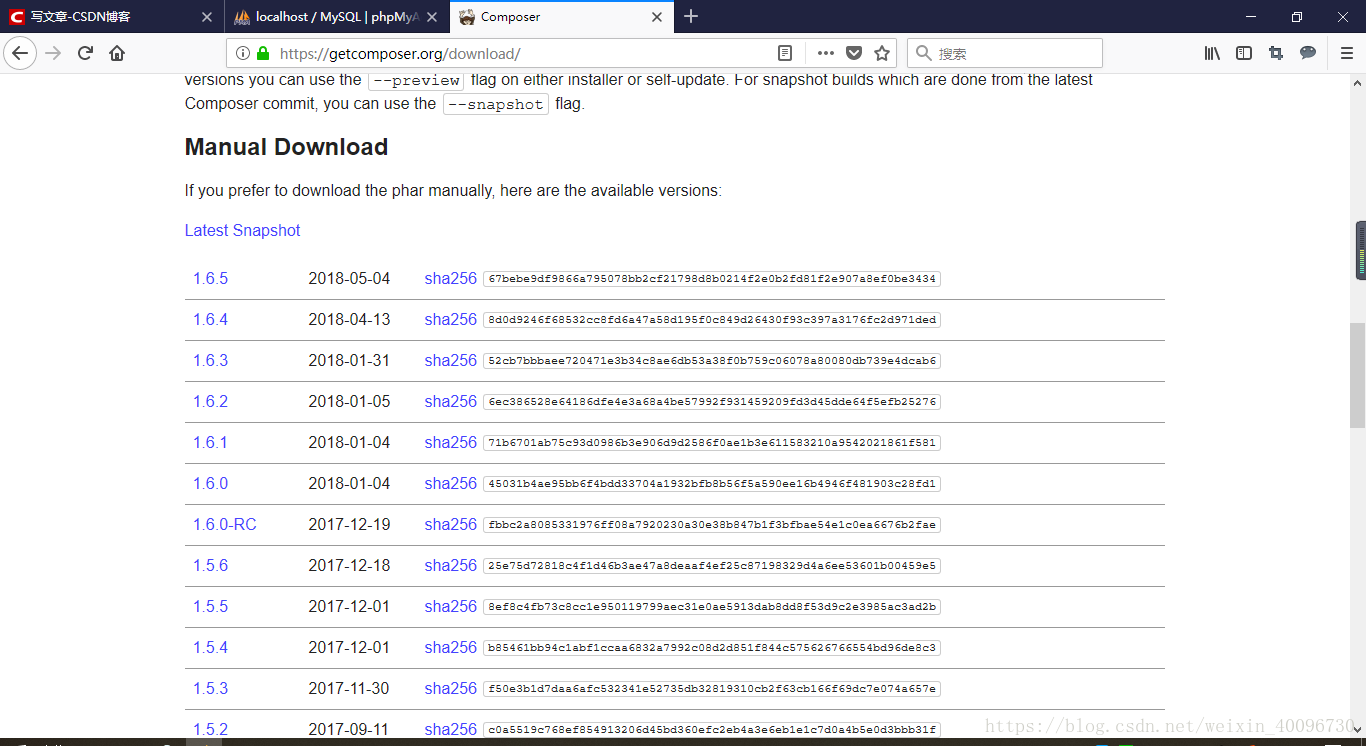The height and width of the screenshot is (746, 1366).
Task: Open the Firefox Library
Action: 1211,53
